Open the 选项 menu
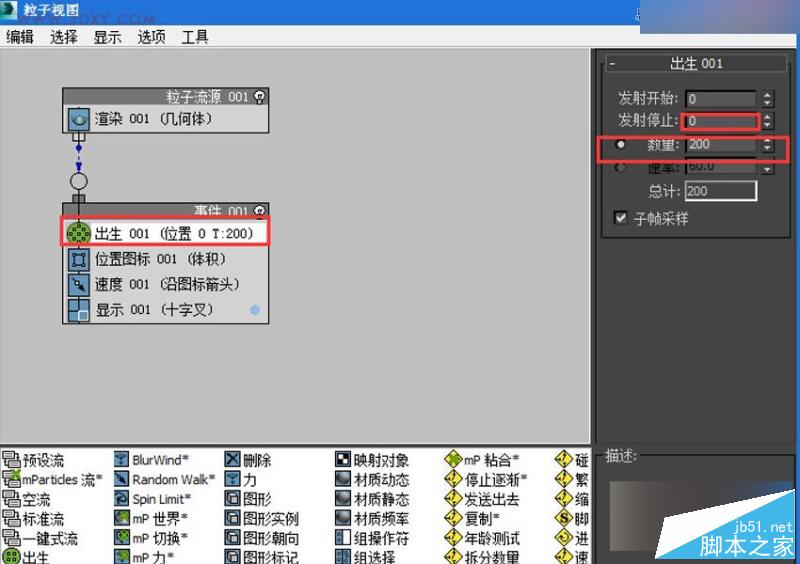 coord(151,37)
